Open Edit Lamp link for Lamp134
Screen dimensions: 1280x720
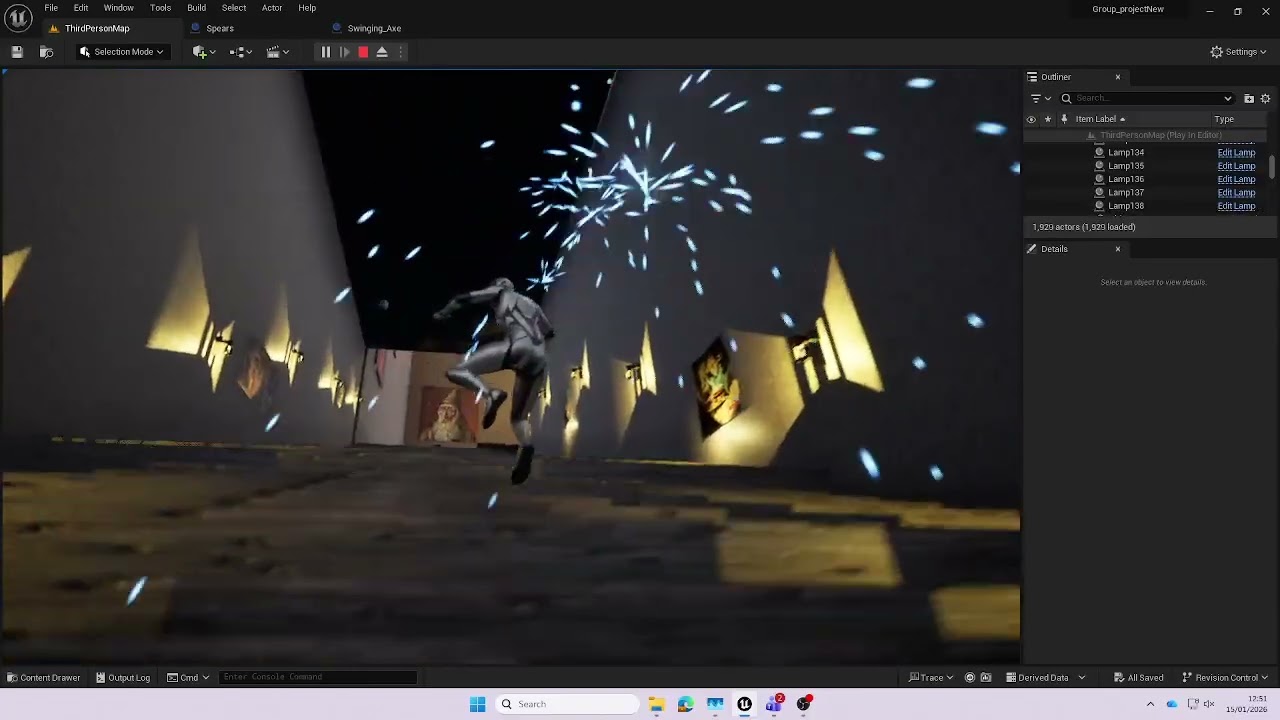1236,152
